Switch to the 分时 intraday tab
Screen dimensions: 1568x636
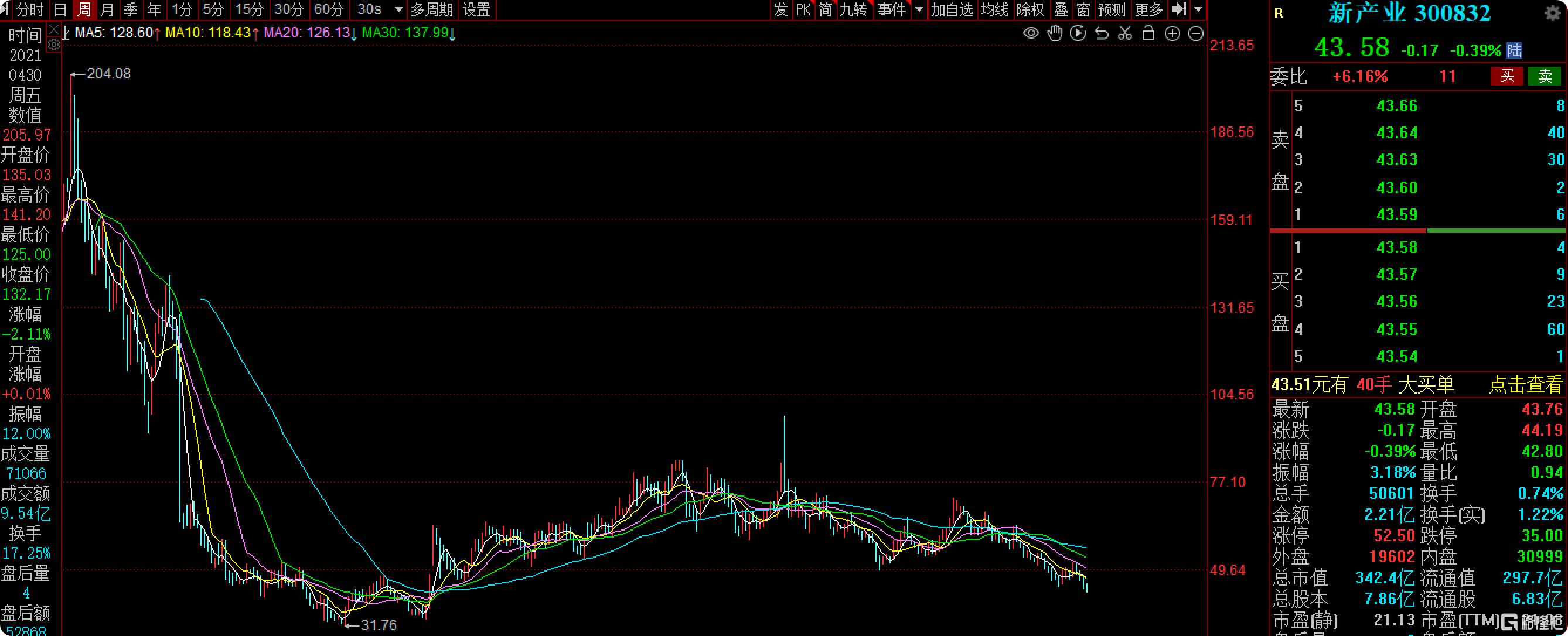[x=30, y=9]
